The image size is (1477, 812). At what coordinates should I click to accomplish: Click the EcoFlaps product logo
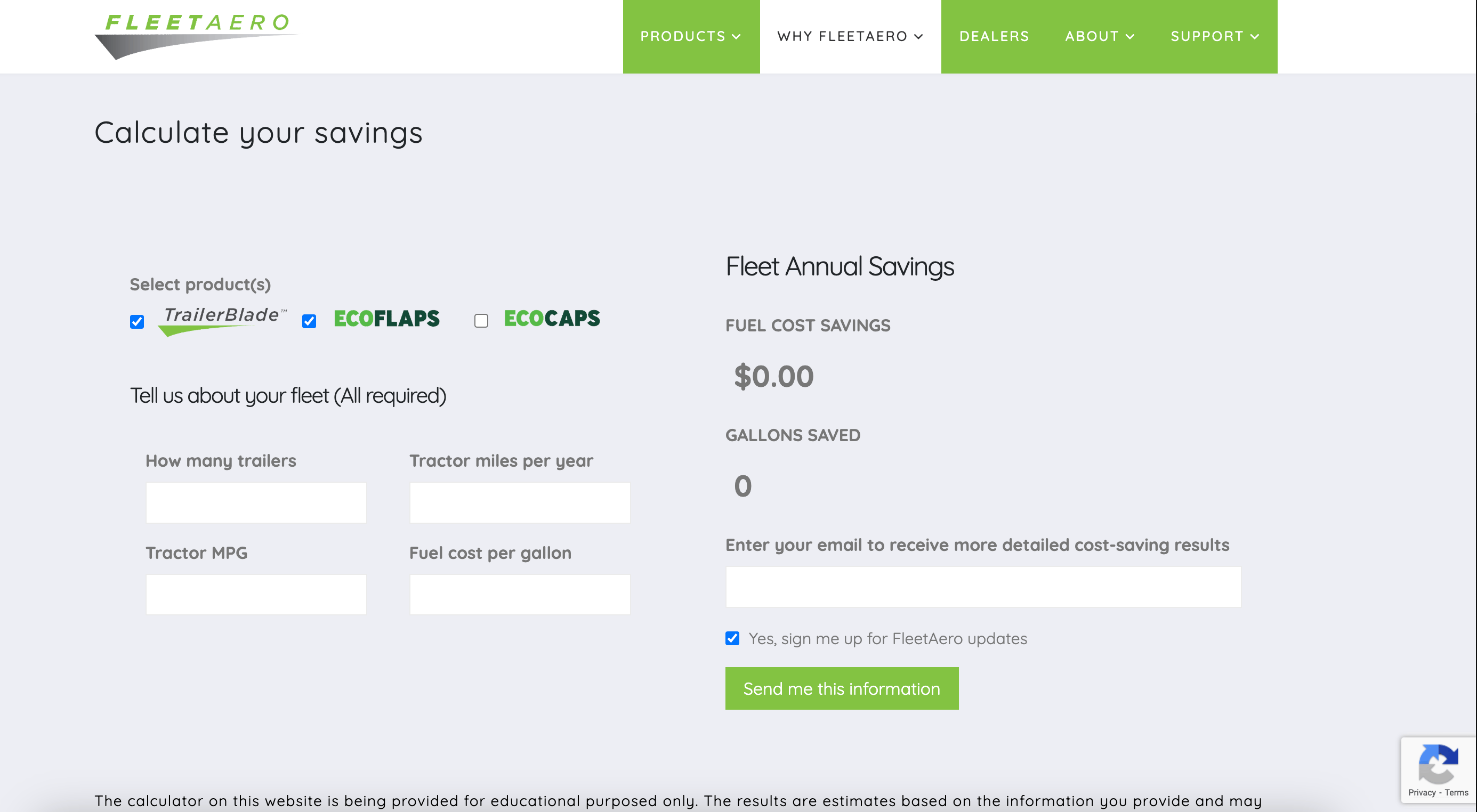coord(386,319)
